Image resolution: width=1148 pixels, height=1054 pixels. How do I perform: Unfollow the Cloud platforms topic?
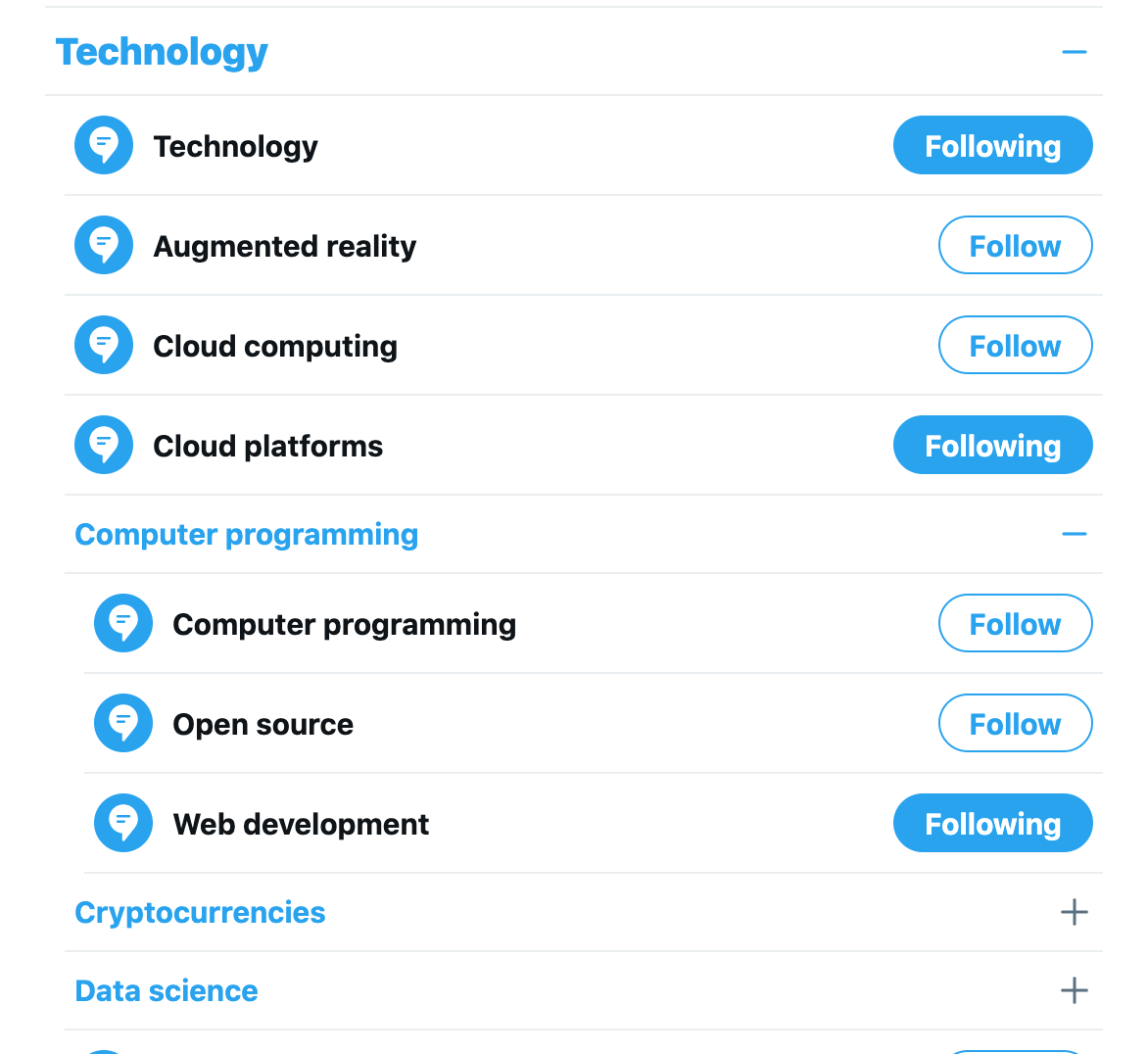pyautogui.click(x=992, y=445)
